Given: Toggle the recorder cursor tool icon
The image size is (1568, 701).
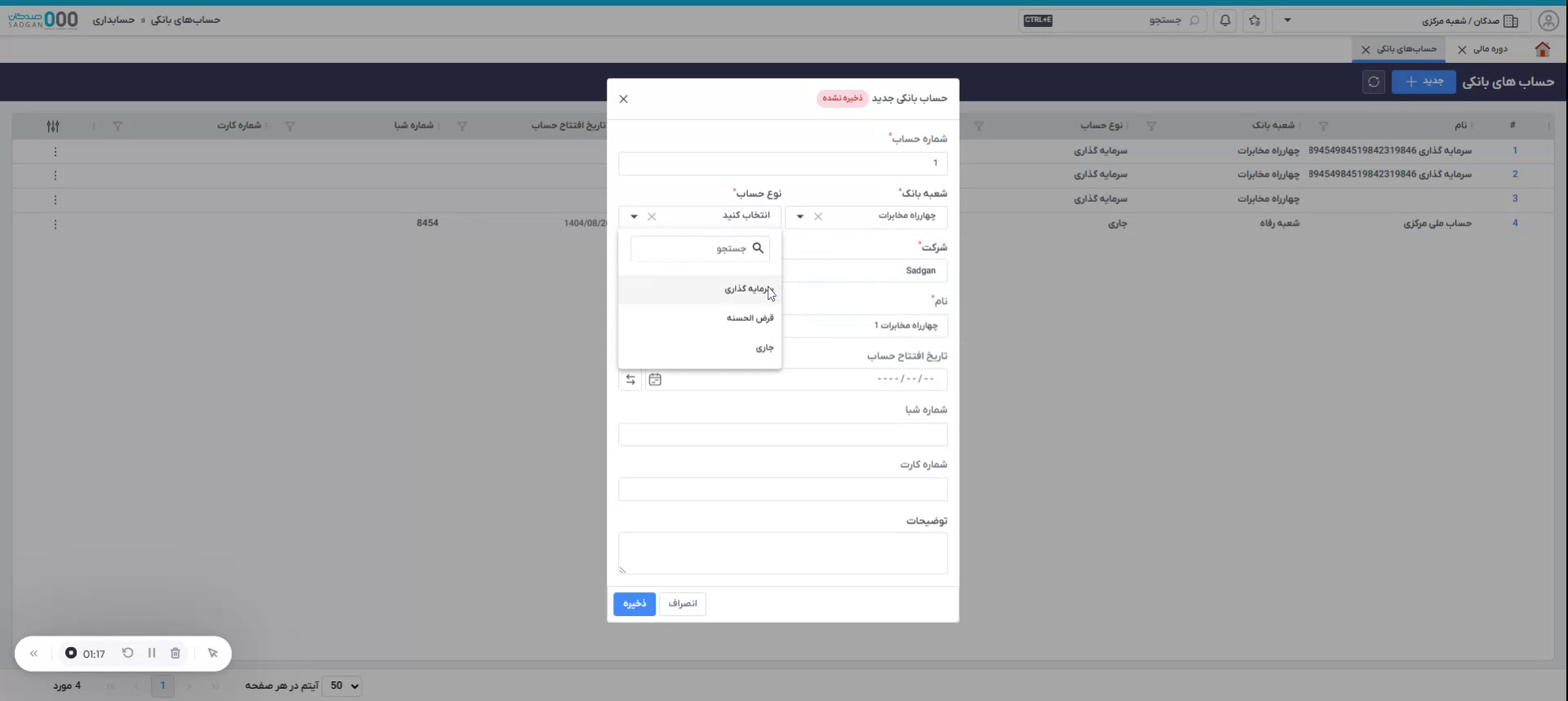Looking at the screenshot, I should coord(213,654).
